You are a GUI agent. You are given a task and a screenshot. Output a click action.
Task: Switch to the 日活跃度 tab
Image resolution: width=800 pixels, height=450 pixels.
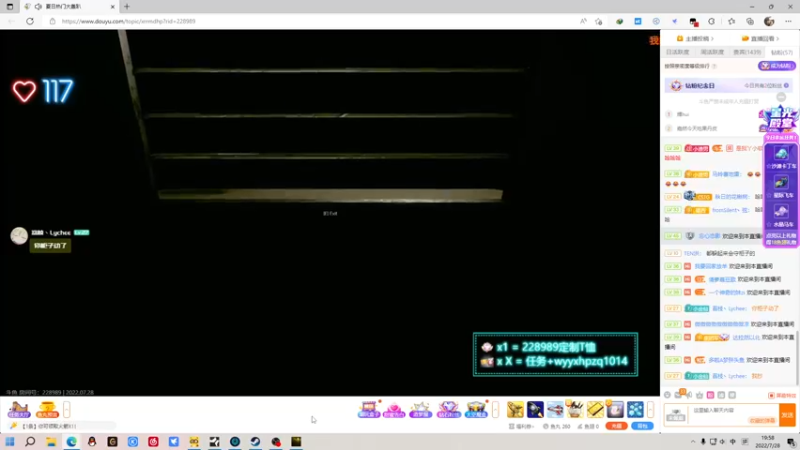click(678, 52)
